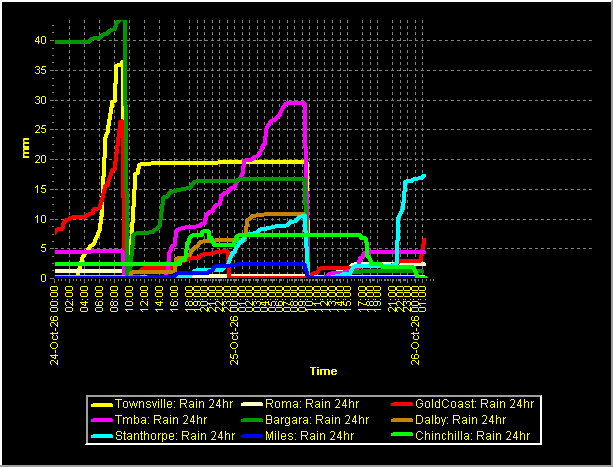Click the '25-Oct-26' x-axis date label
613x467 pixels.
[x=234, y=340]
